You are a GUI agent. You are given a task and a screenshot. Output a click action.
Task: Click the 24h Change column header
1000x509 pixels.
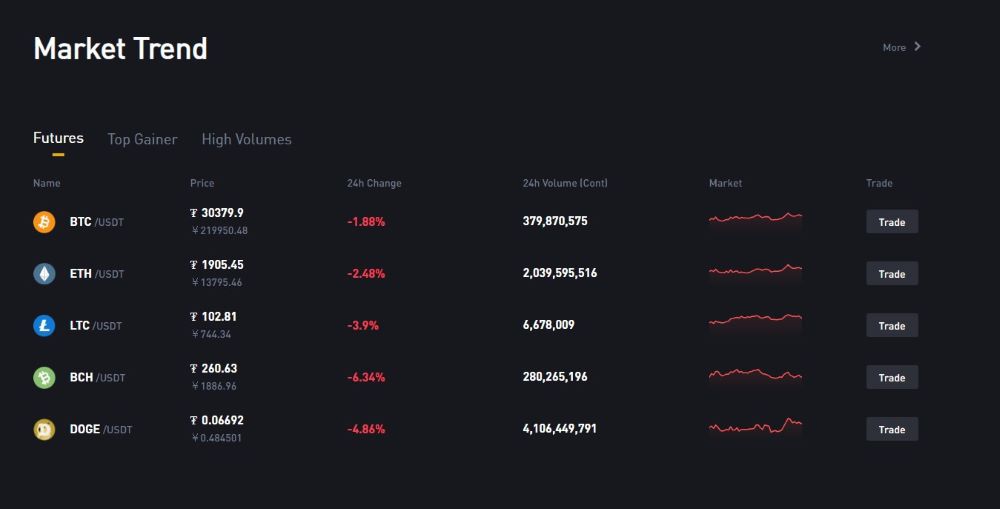(374, 184)
